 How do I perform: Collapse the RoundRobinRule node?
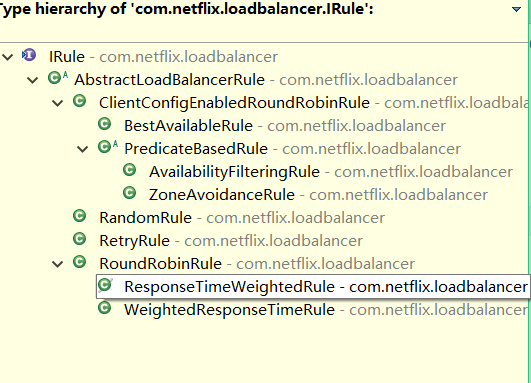point(58,264)
